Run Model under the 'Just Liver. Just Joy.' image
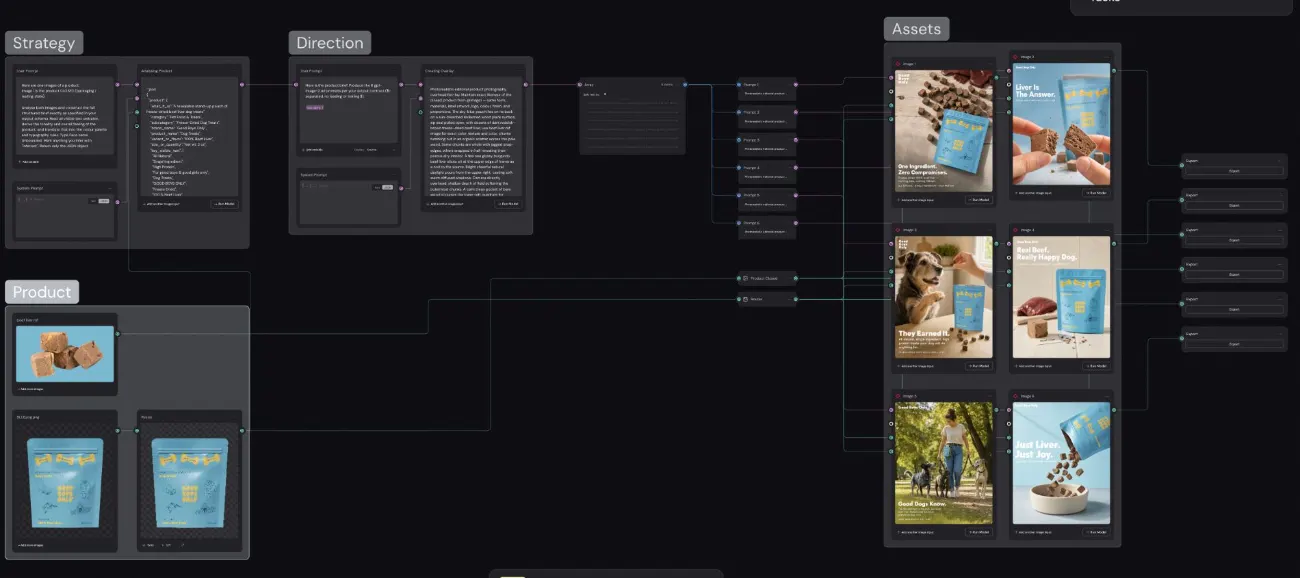 point(1096,532)
